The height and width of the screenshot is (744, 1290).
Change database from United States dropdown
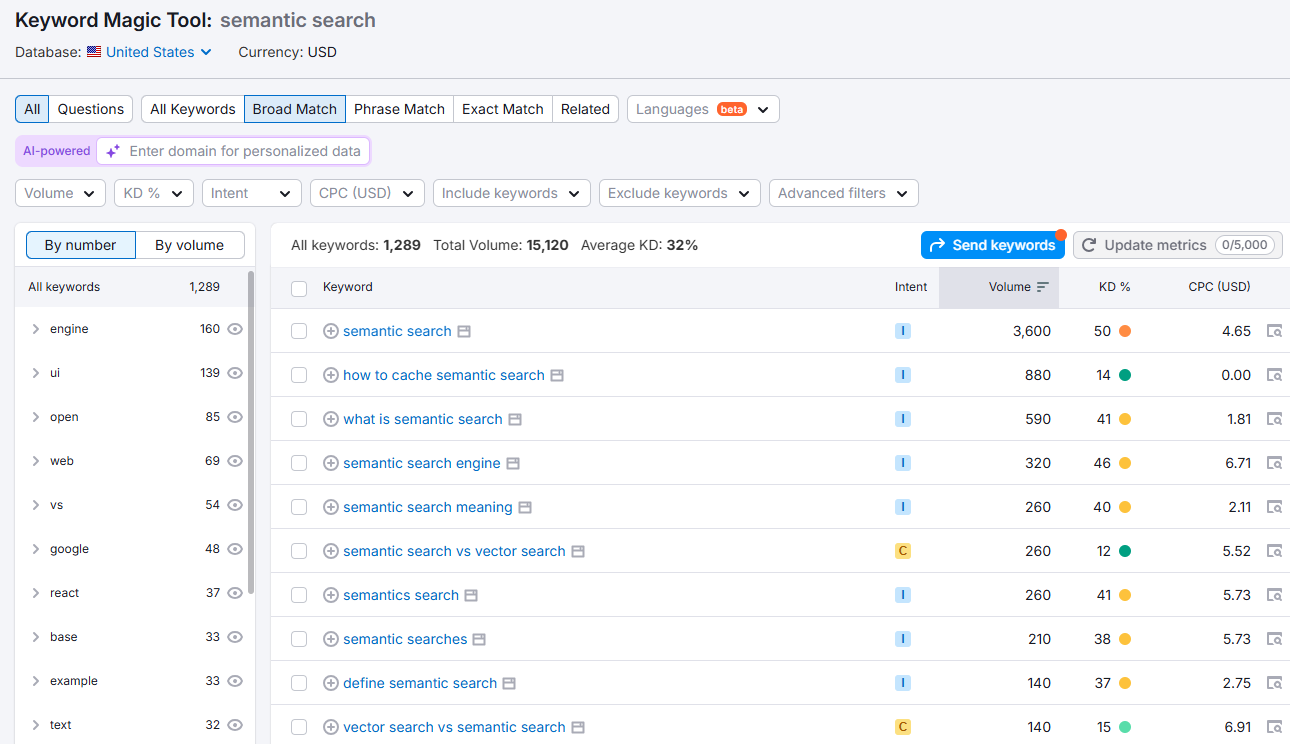tap(150, 52)
